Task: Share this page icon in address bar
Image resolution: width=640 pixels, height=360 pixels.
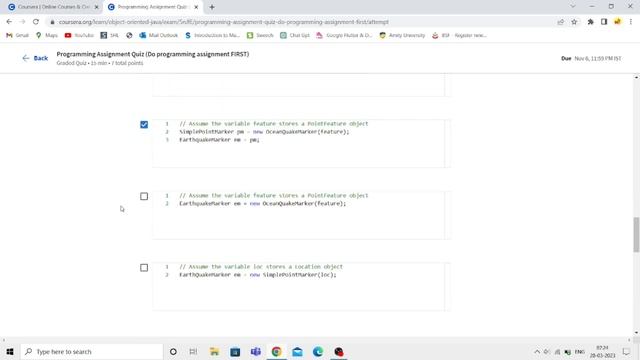Action: pyautogui.click(x=560, y=22)
